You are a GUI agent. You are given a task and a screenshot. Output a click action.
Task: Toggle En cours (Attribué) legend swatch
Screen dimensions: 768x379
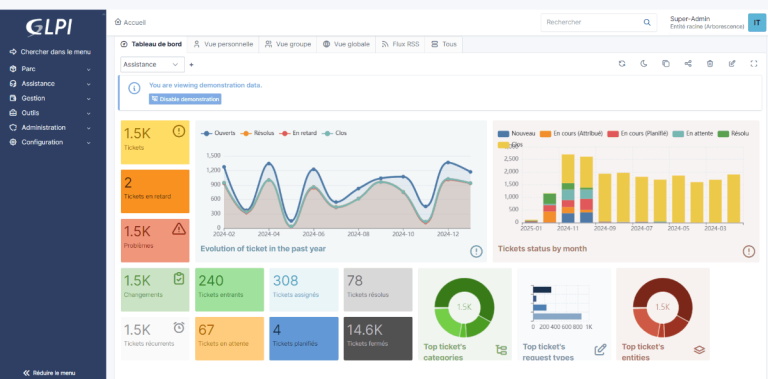point(545,133)
